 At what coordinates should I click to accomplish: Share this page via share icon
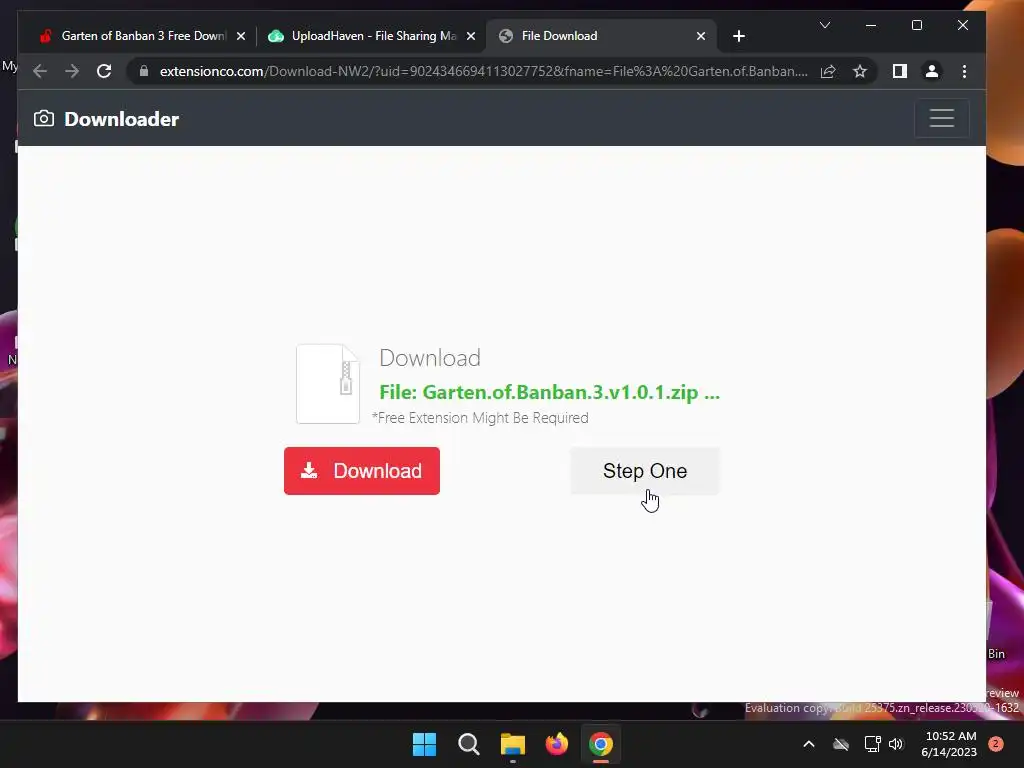tap(828, 71)
